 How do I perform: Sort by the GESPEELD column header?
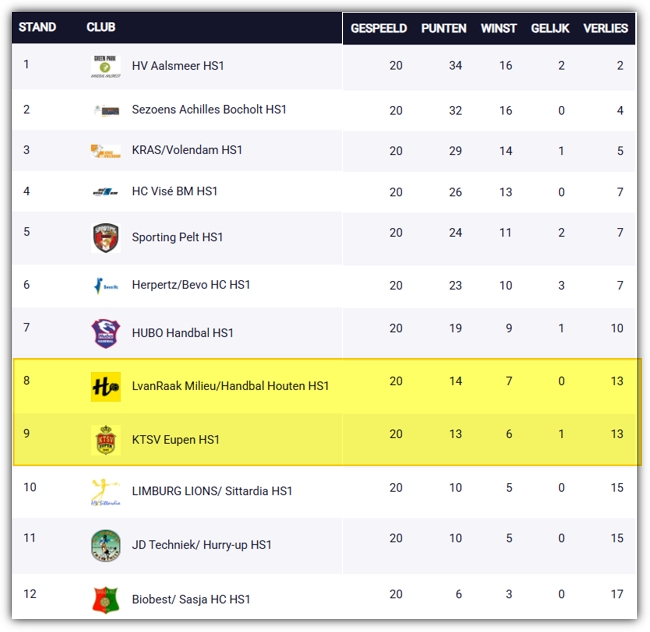click(x=378, y=28)
